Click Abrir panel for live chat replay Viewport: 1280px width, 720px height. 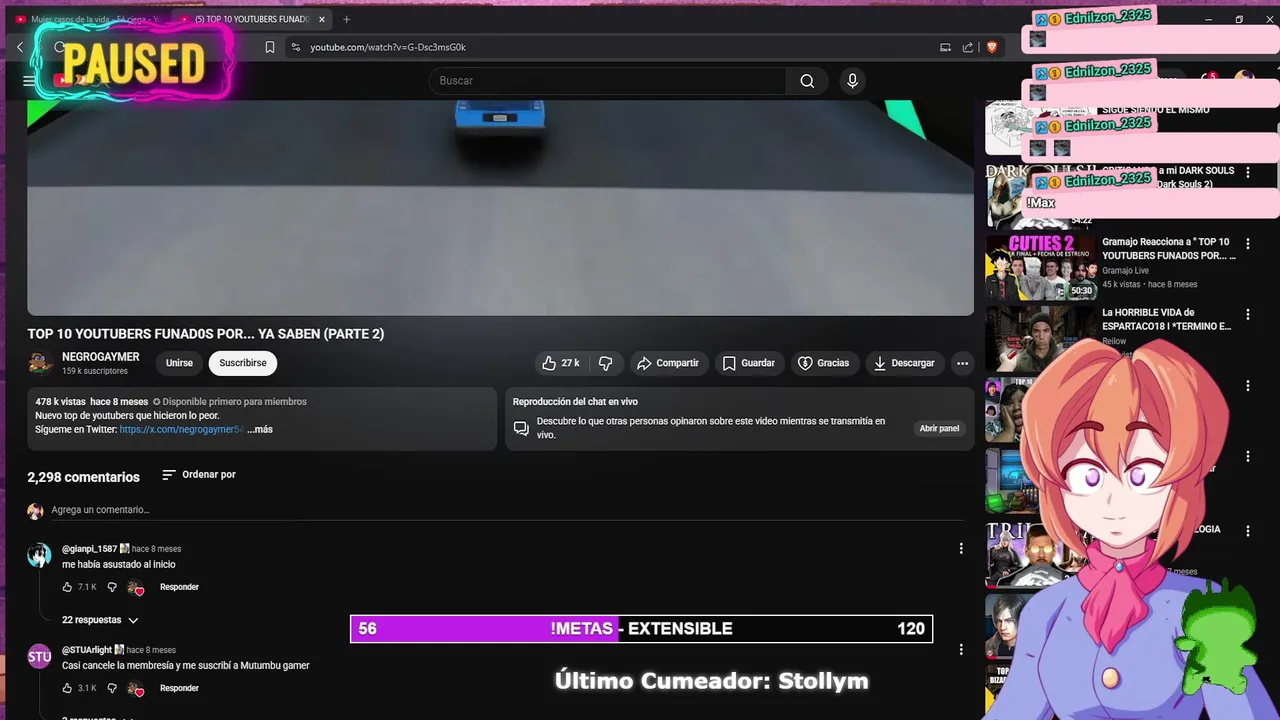(939, 428)
